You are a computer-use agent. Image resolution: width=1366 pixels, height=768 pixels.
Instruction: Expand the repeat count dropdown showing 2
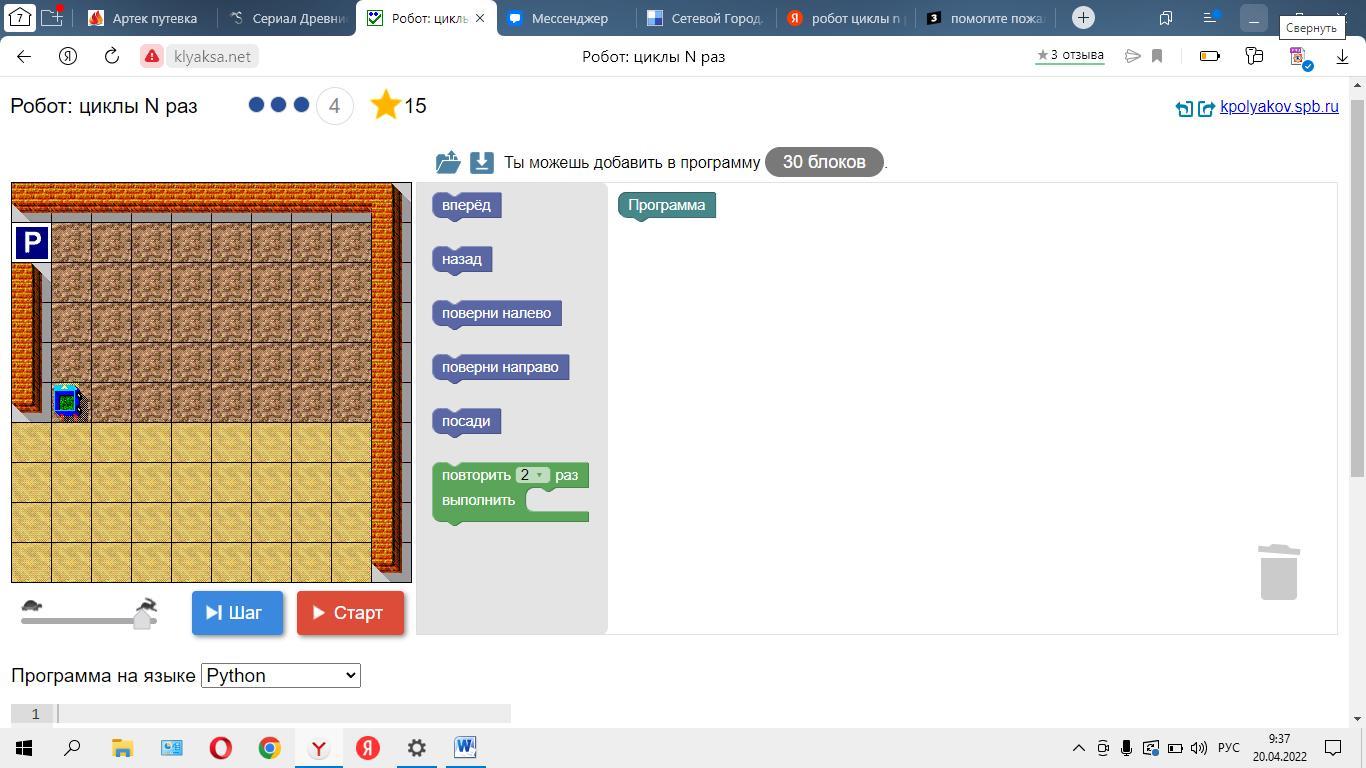(x=532, y=475)
